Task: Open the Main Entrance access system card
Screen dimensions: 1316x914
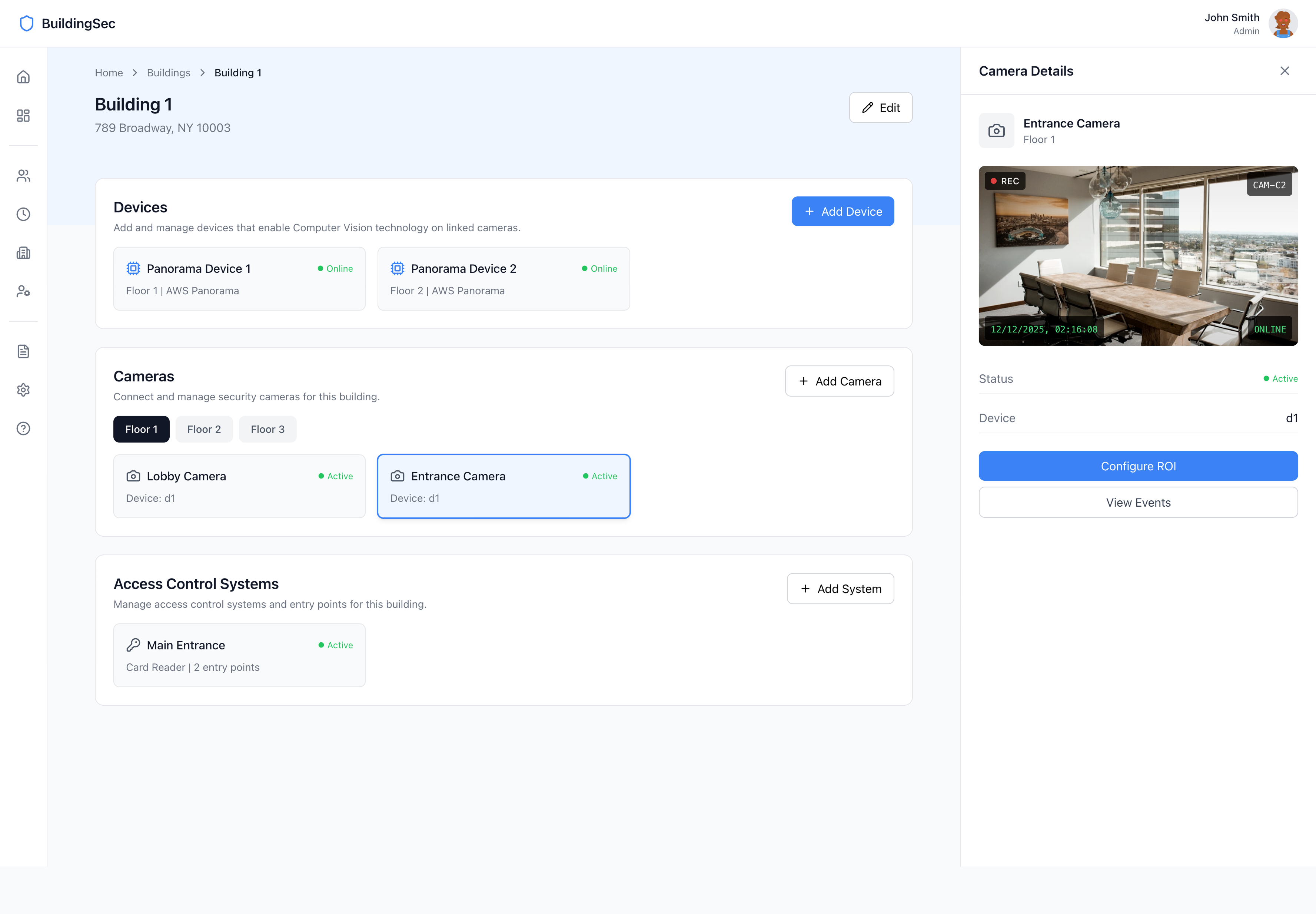Action: (239, 655)
